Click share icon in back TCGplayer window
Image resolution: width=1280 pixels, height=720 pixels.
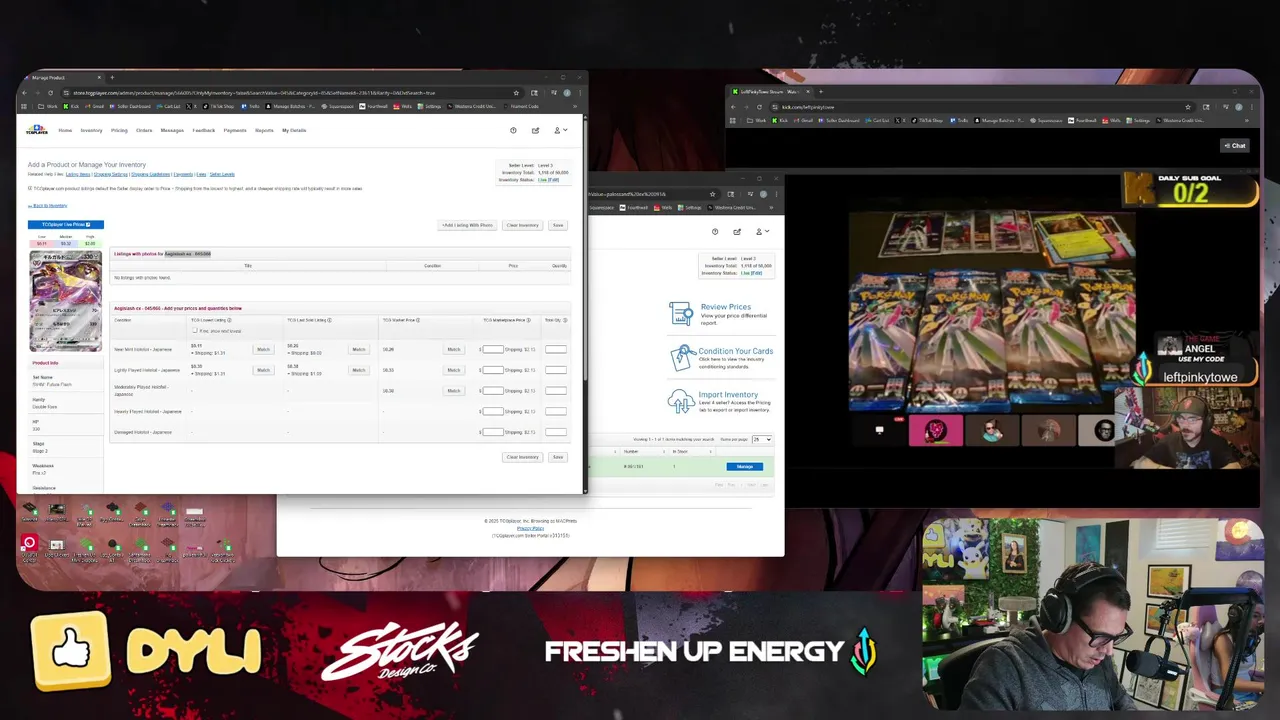(737, 232)
